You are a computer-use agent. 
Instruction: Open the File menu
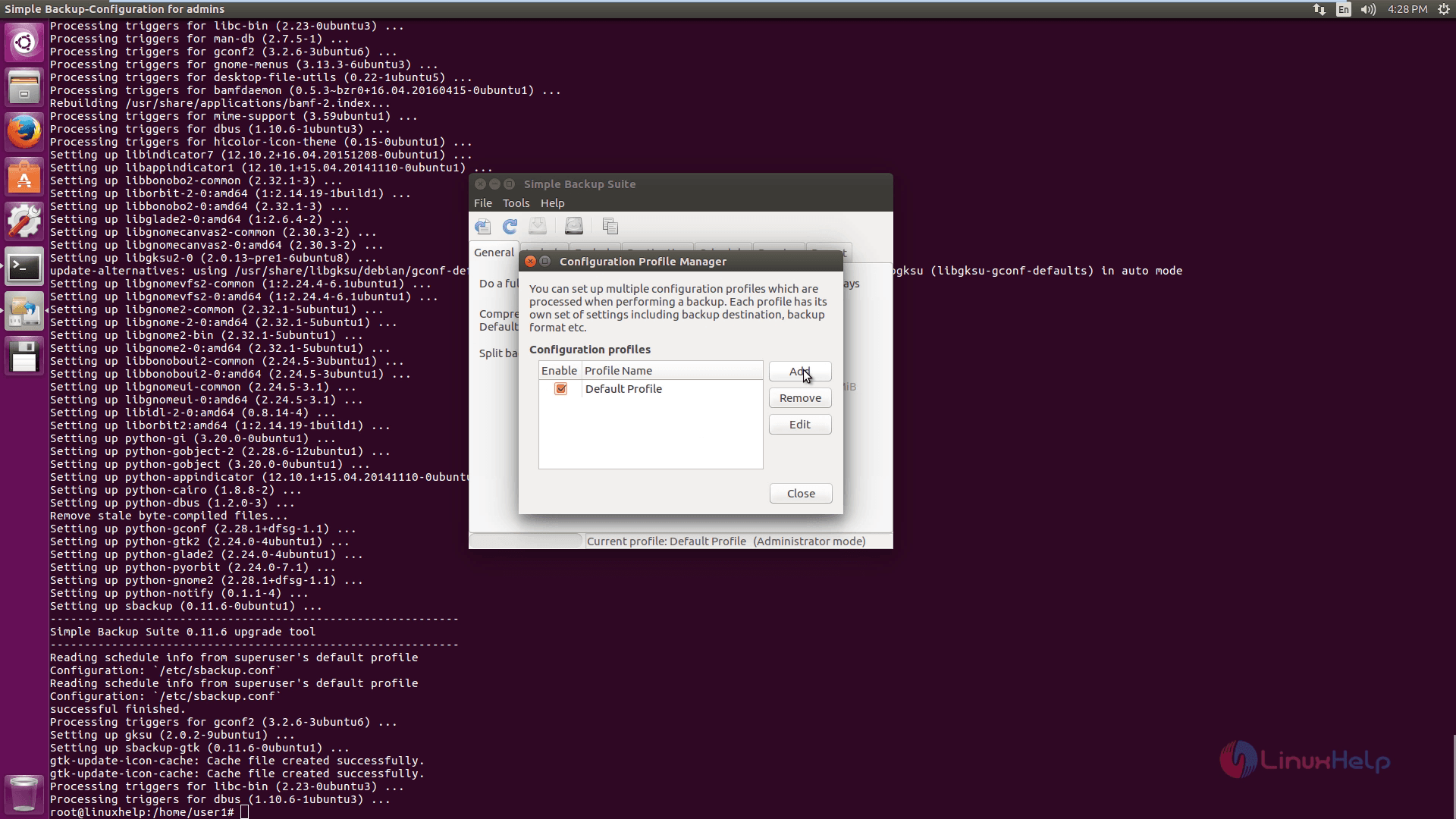[x=483, y=203]
